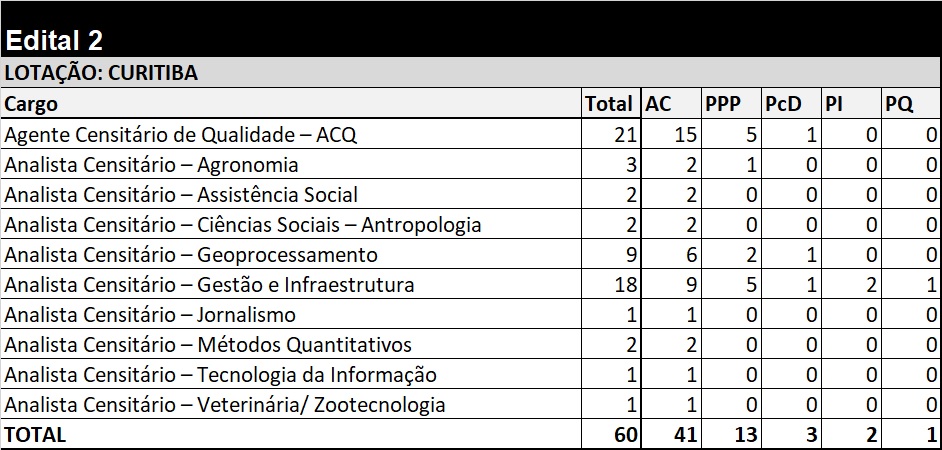The height and width of the screenshot is (450, 942).
Task: Click the AC column header
Action: tap(671, 103)
